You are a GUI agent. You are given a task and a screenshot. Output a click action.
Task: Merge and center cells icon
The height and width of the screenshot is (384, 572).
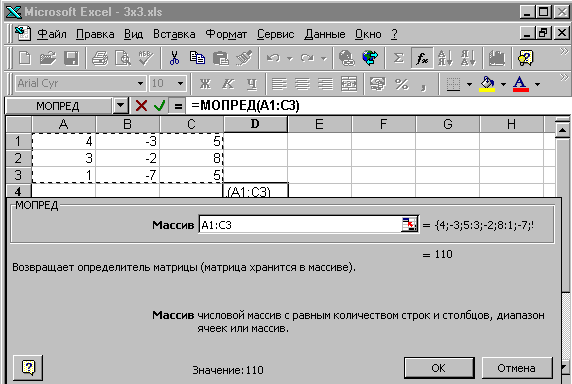[349, 84]
